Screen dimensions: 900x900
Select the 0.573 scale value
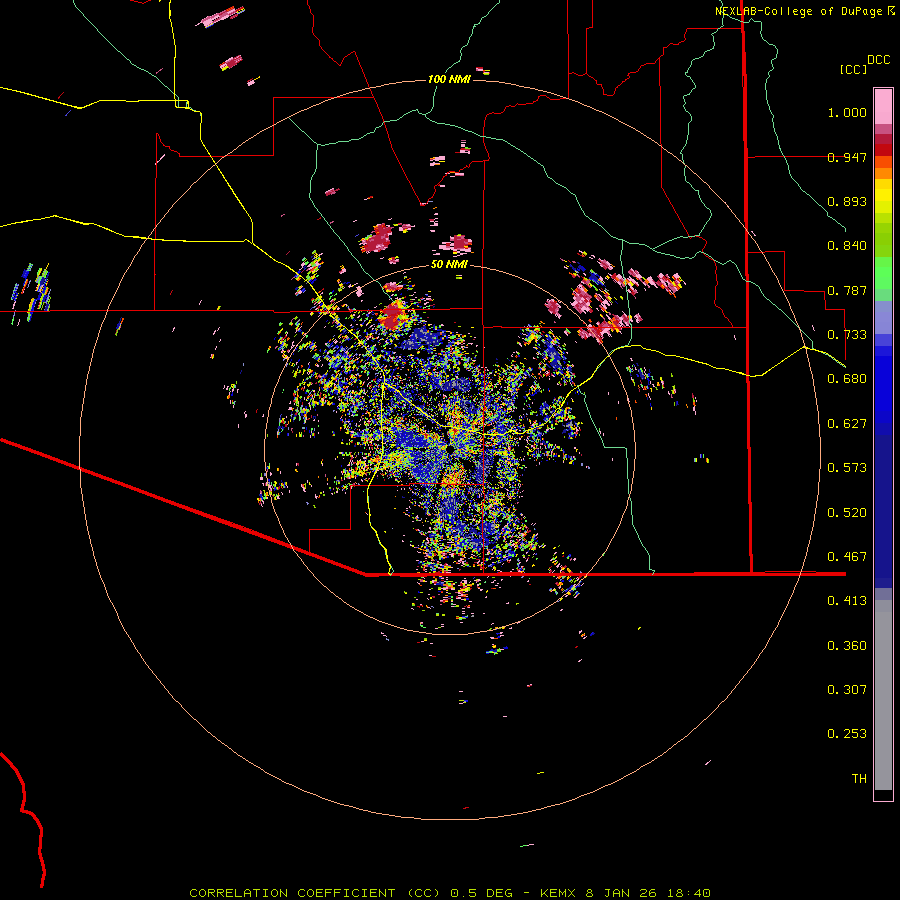[x=847, y=468]
